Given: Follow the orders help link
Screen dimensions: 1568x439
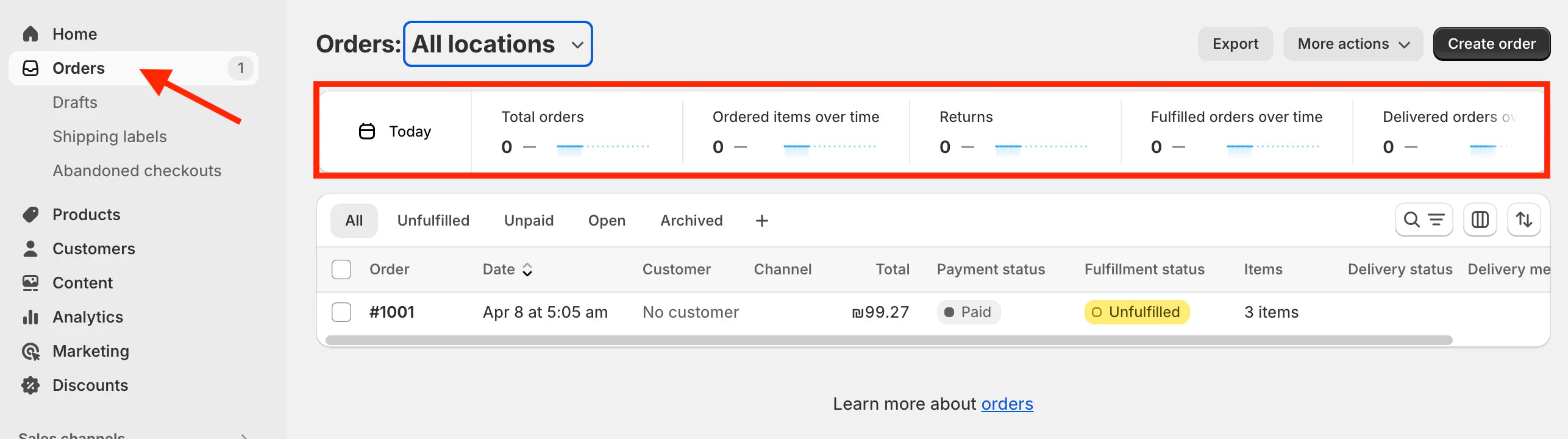Looking at the screenshot, I should tap(1007, 404).
